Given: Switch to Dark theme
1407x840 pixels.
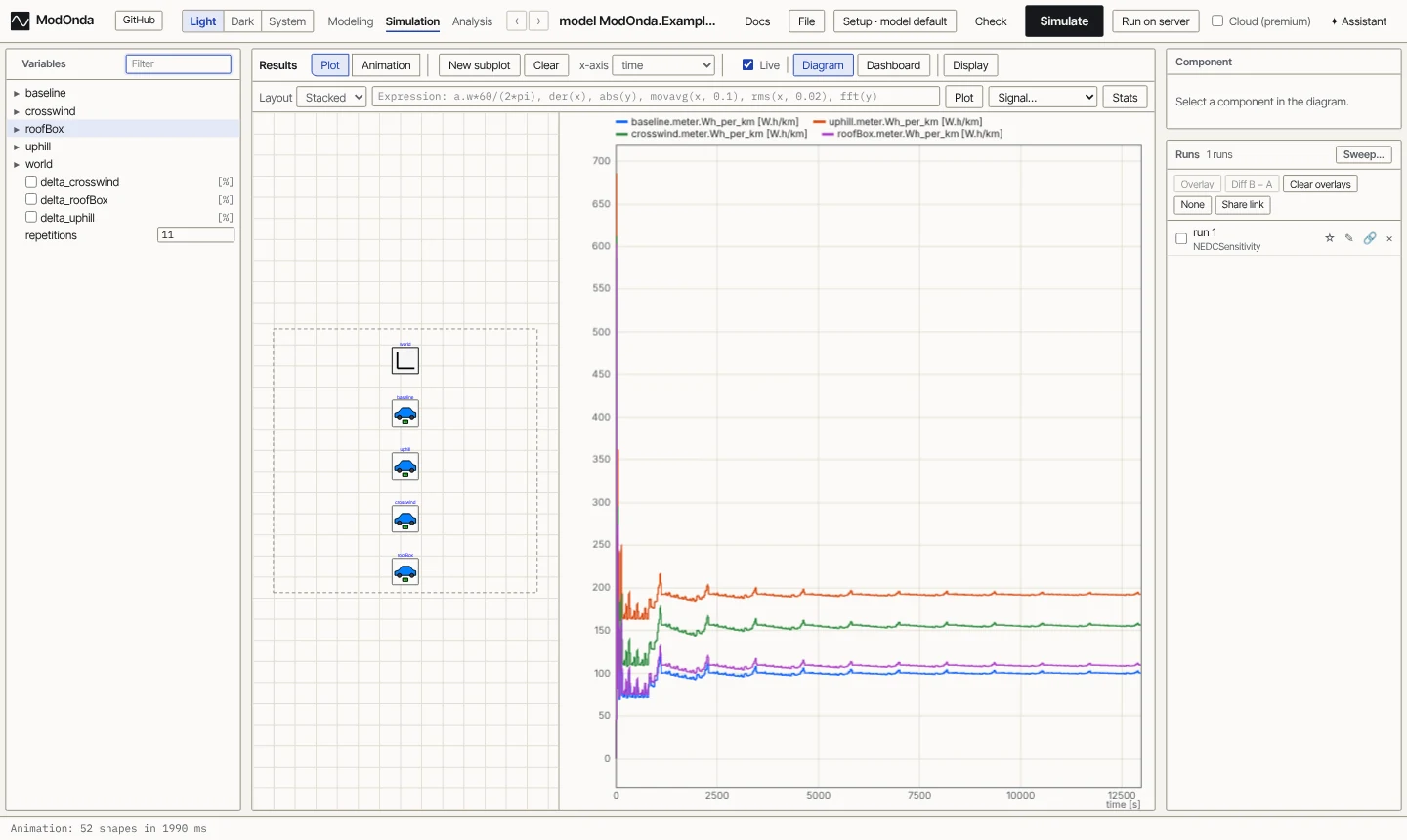Looking at the screenshot, I should pyautogui.click(x=242, y=21).
